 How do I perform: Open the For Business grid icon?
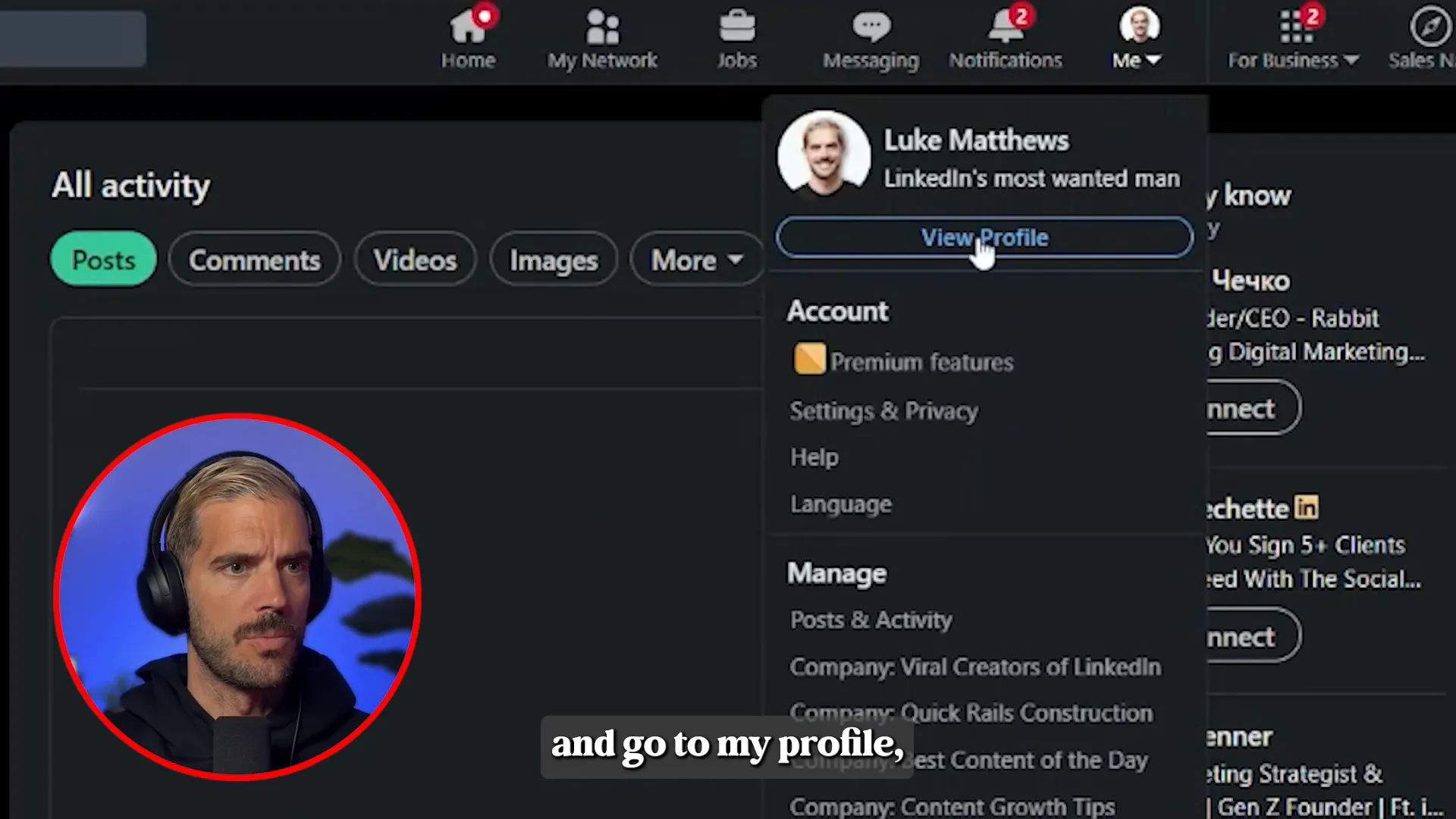coord(1296,28)
